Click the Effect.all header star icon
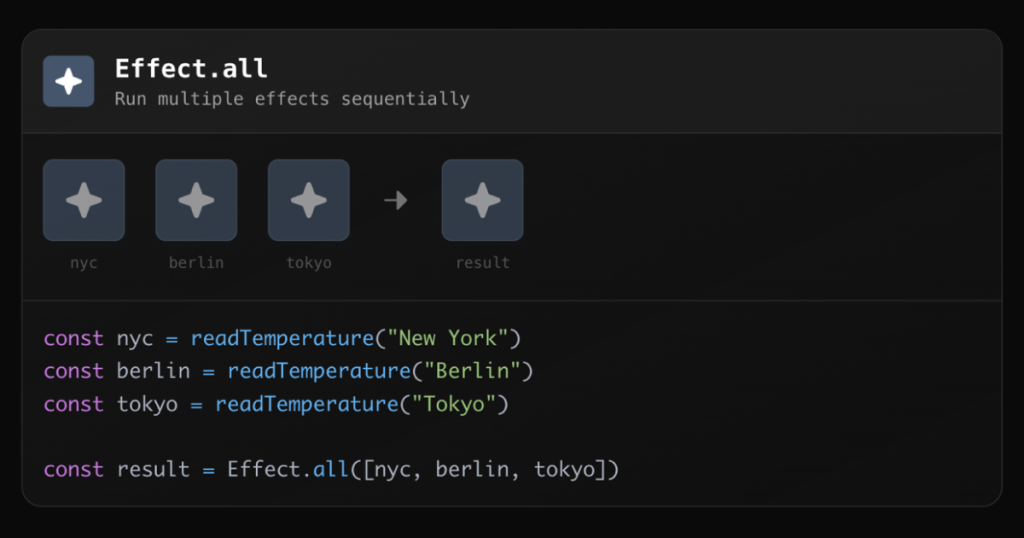1024x538 pixels. (68, 81)
